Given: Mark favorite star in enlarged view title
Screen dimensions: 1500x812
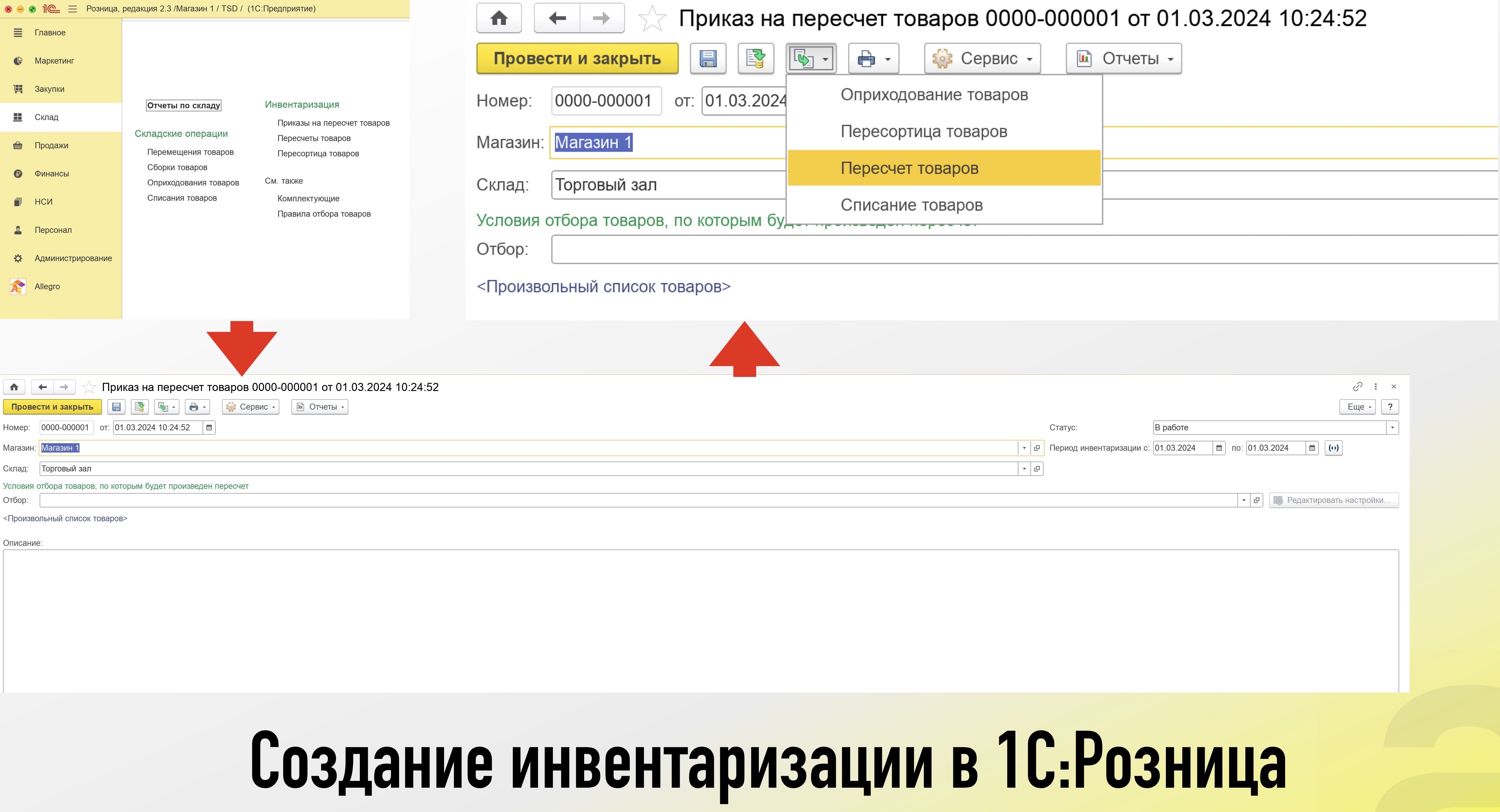Looking at the screenshot, I should point(652,18).
